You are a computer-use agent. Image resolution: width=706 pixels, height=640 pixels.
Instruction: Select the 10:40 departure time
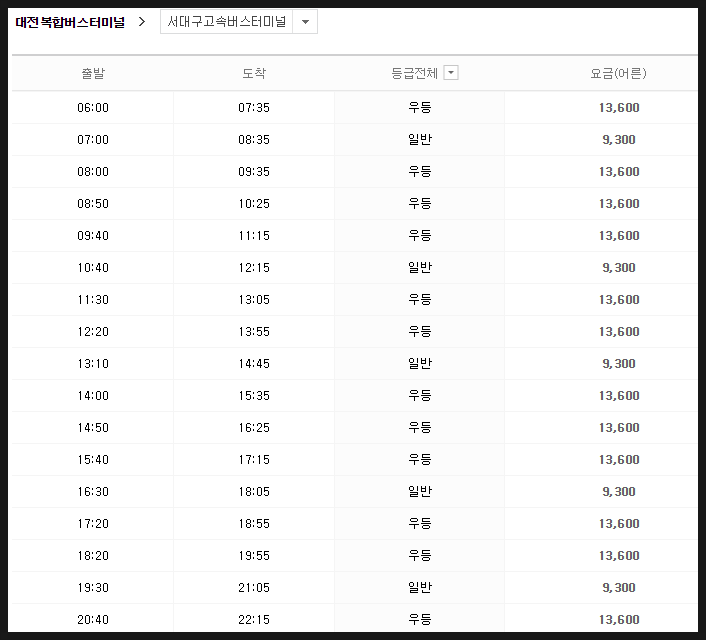[93, 268]
